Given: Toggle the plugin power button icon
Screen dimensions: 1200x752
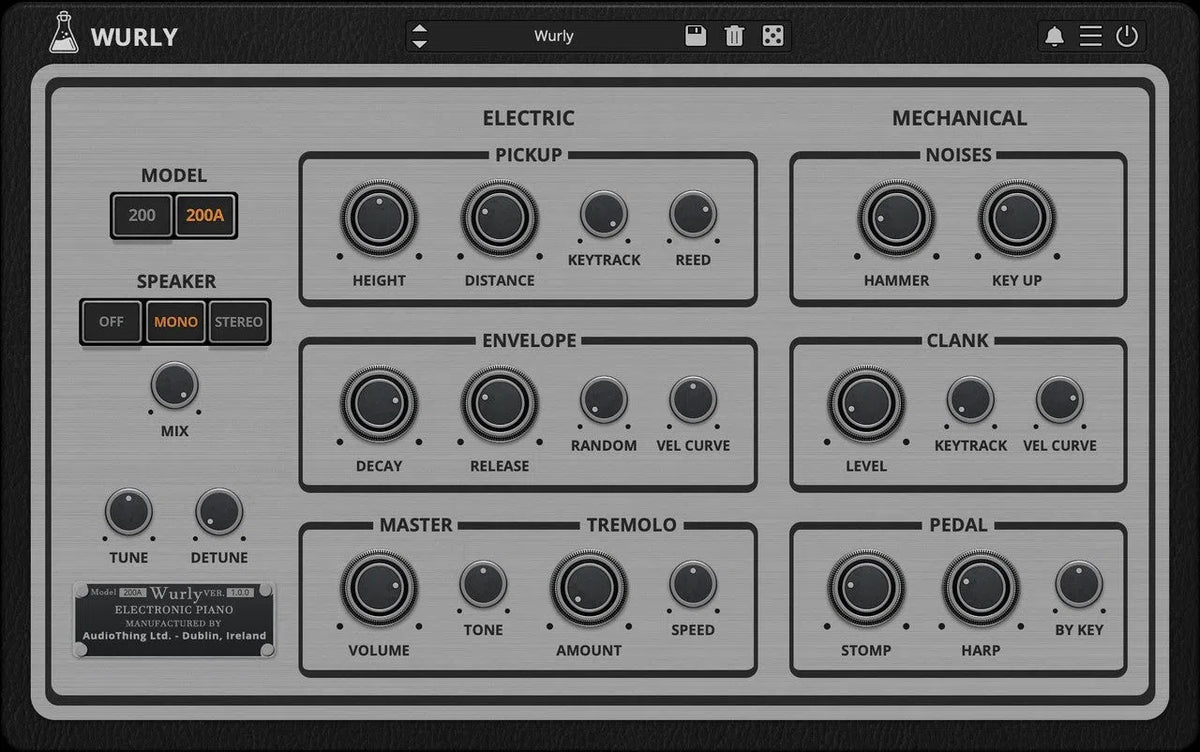Looking at the screenshot, I should pyautogui.click(x=1127, y=35).
